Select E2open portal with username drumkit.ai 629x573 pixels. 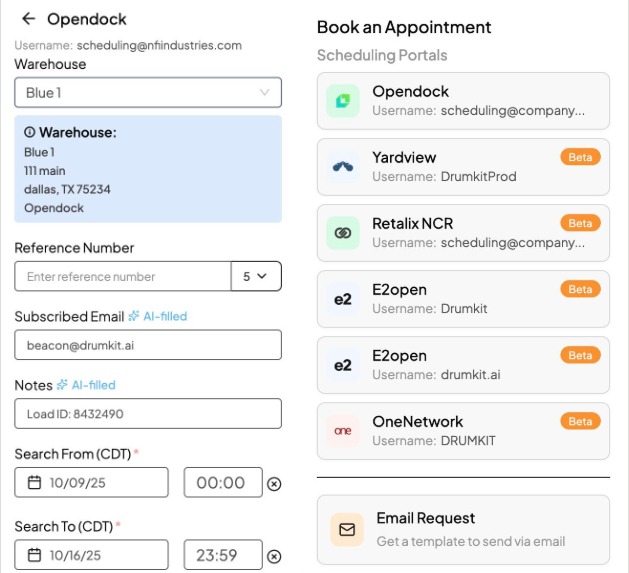(463, 365)
